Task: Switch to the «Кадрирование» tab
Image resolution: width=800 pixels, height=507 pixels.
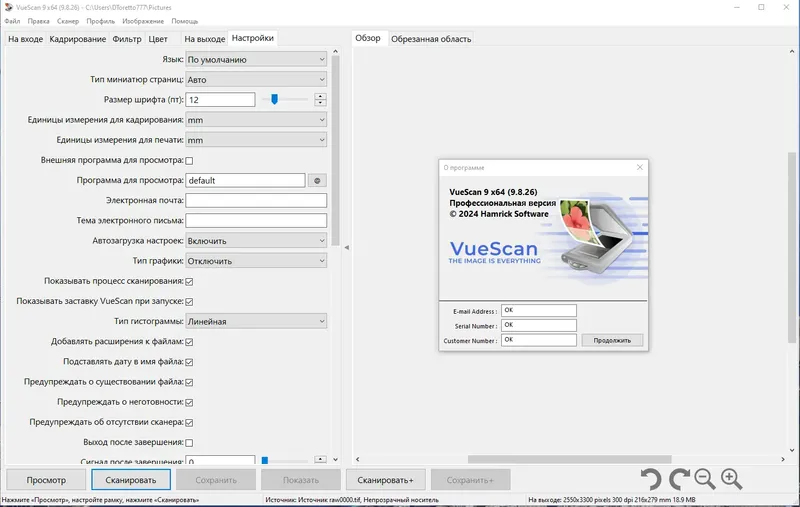Action: click(x=78, y=39)
